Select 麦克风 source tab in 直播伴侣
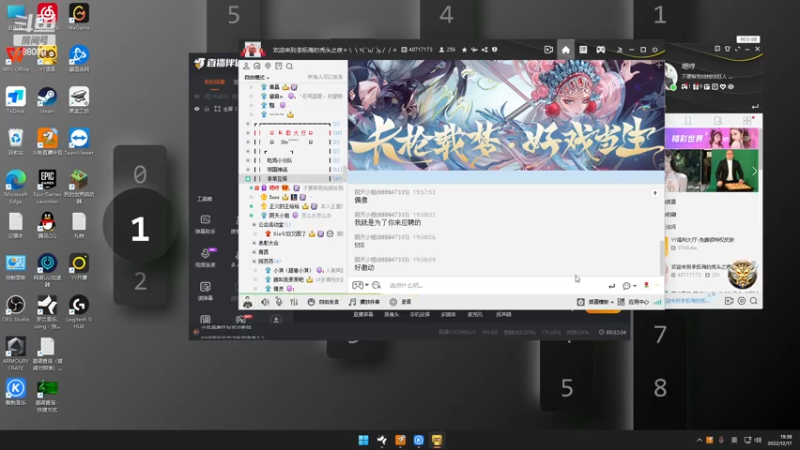 (475, 315)
